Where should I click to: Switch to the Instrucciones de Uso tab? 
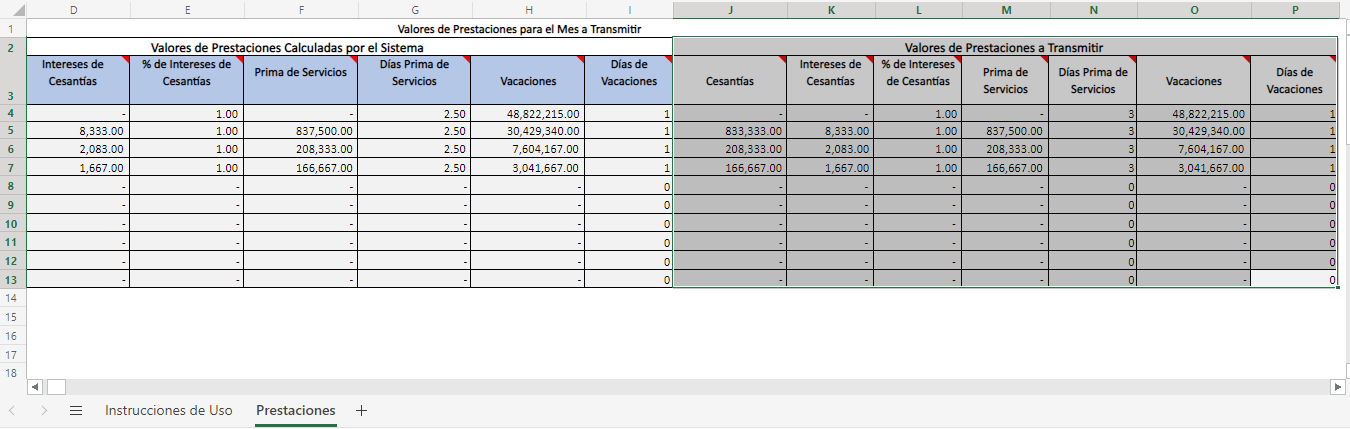[168, 410]
